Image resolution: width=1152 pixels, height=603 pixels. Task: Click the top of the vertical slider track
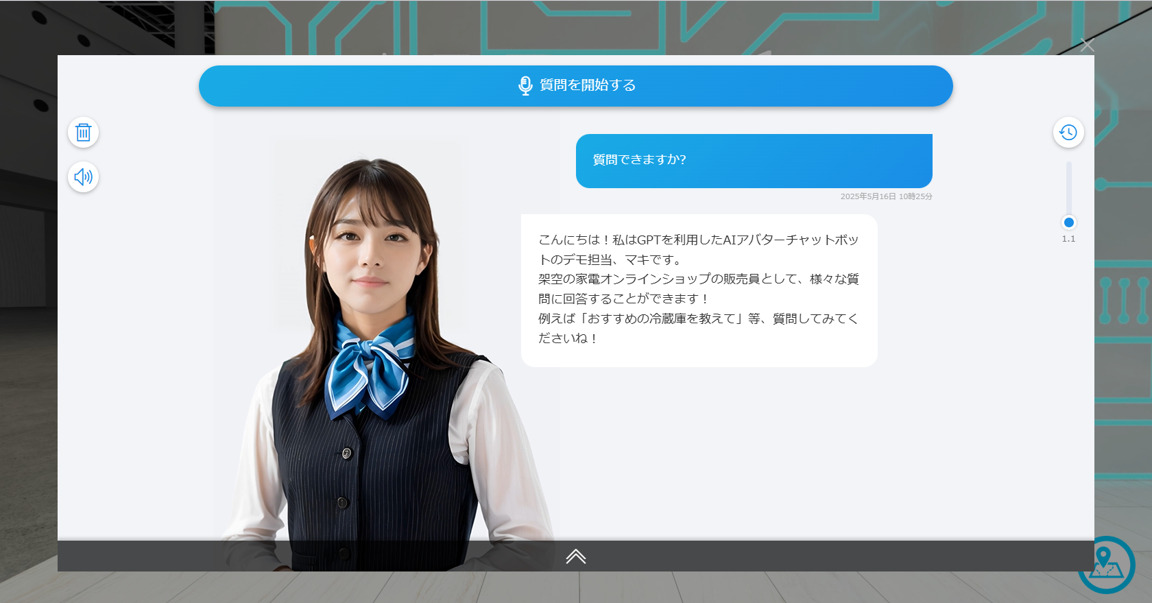1068,166
